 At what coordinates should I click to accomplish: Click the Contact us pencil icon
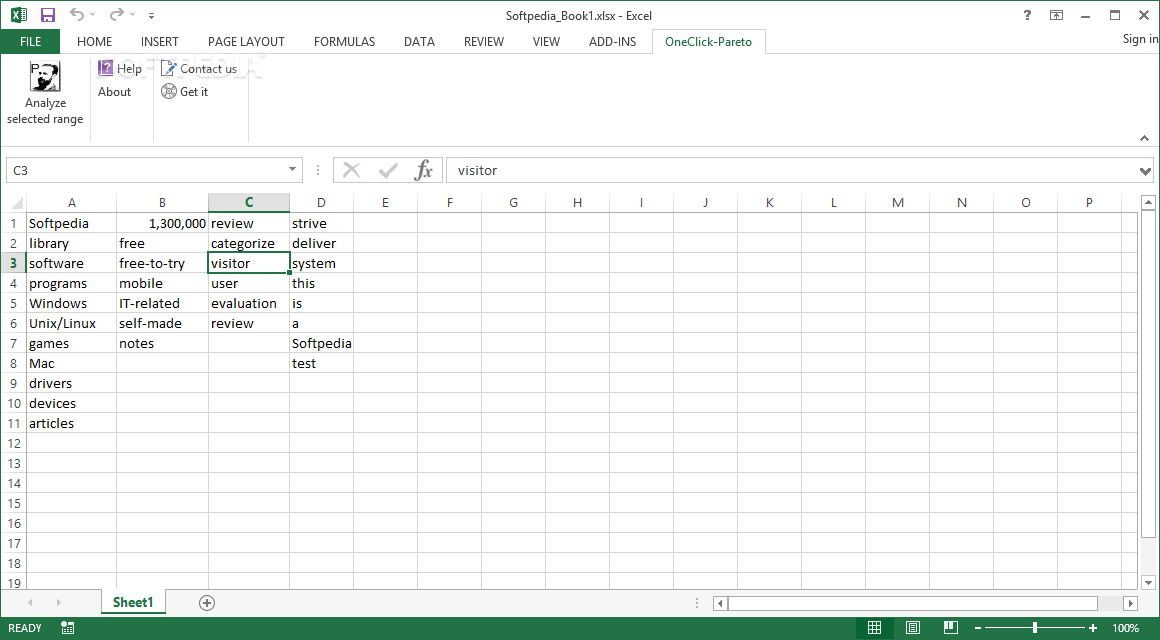tap(169, 68)
